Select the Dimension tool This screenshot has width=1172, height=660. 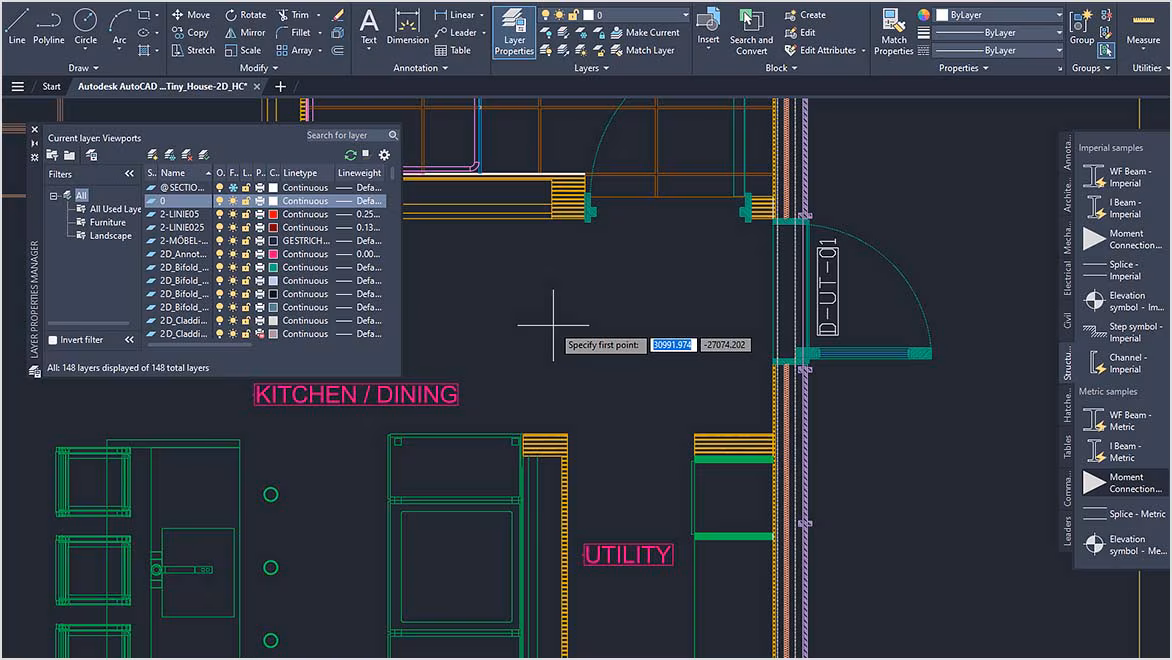[x=407, y=28]
